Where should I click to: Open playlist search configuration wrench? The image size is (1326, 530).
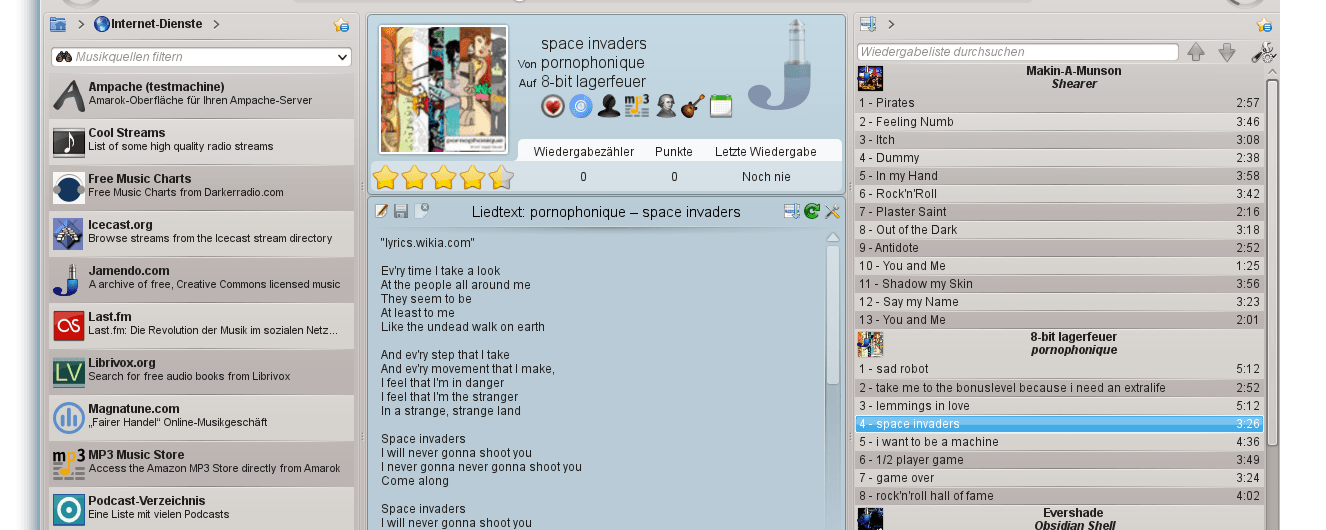1263,52
